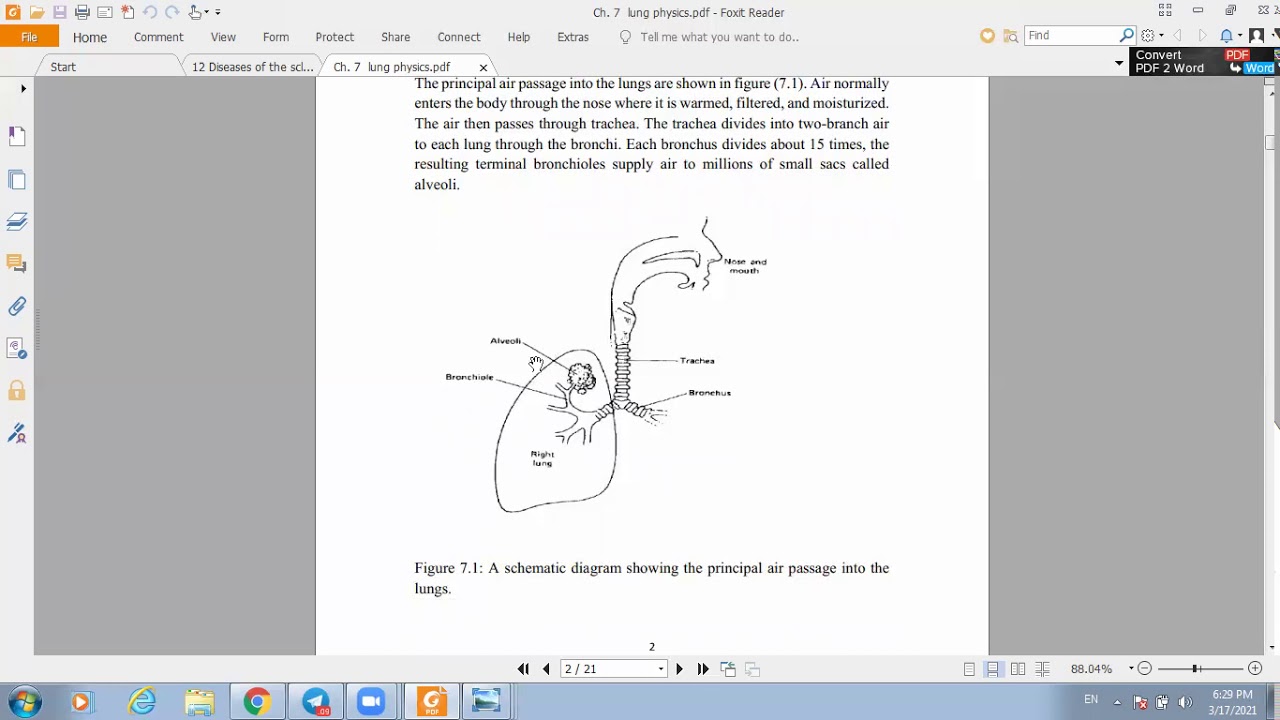Click the heart favorites icon
This screenshot has height=720, width=1280.
tap(987, 36)
